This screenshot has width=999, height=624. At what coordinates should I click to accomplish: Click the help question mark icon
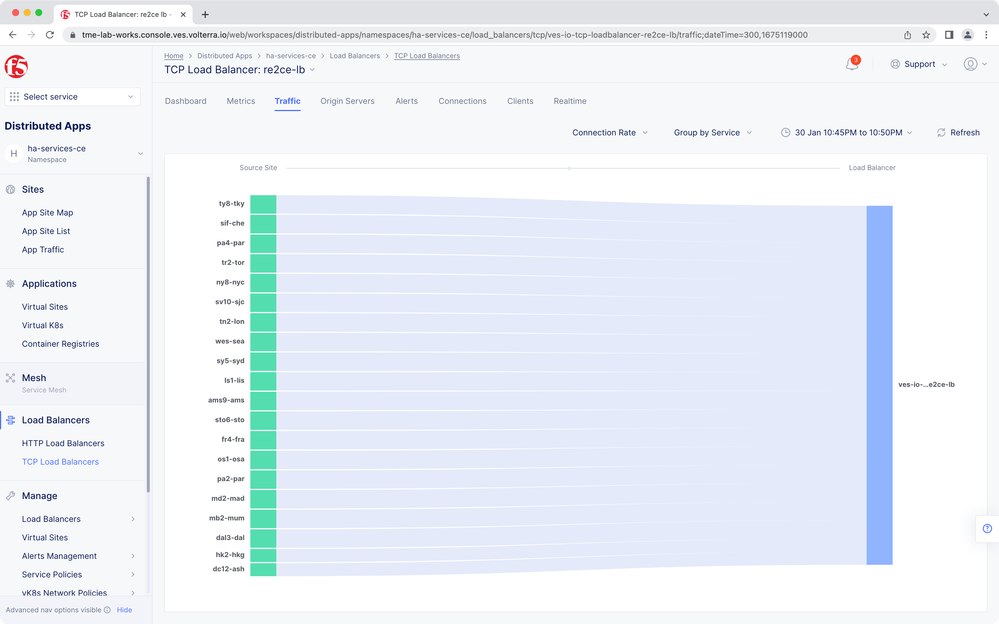[x=987, y=529]
